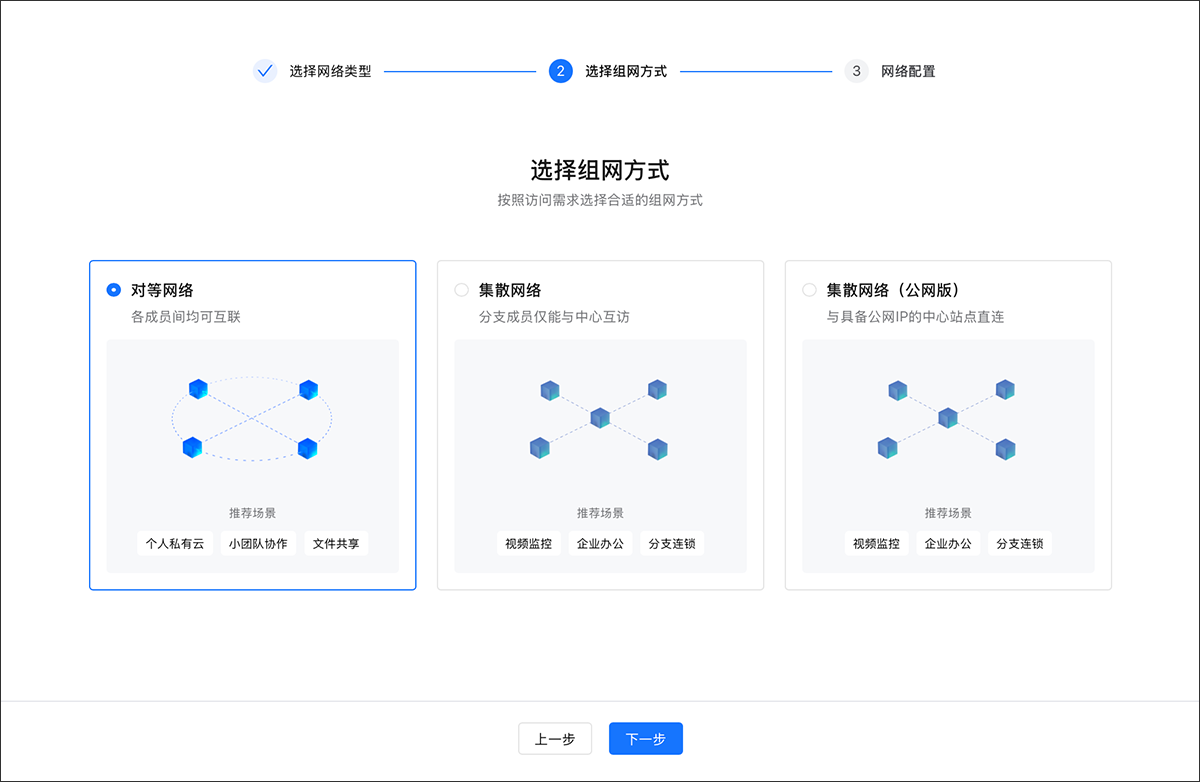Select the 集散网络 radio button
Viewport: 1200px width, 782px height.
461,290
